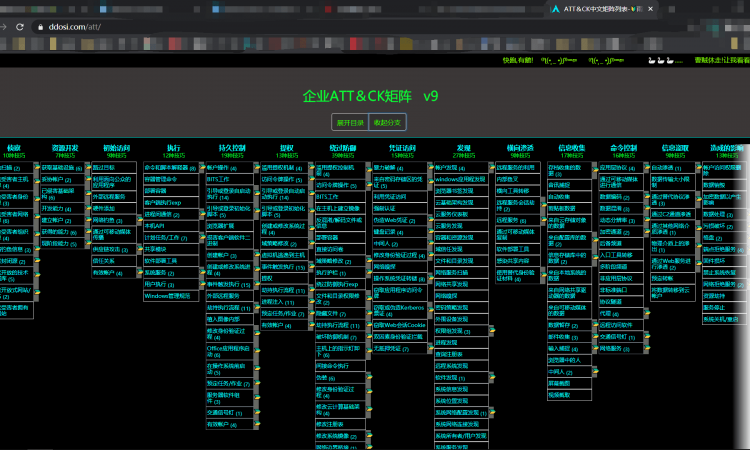Click the 共享模块 technique box
Image resolution: width=750 pixels, height=450 pixels.
(x=171, y=250)
